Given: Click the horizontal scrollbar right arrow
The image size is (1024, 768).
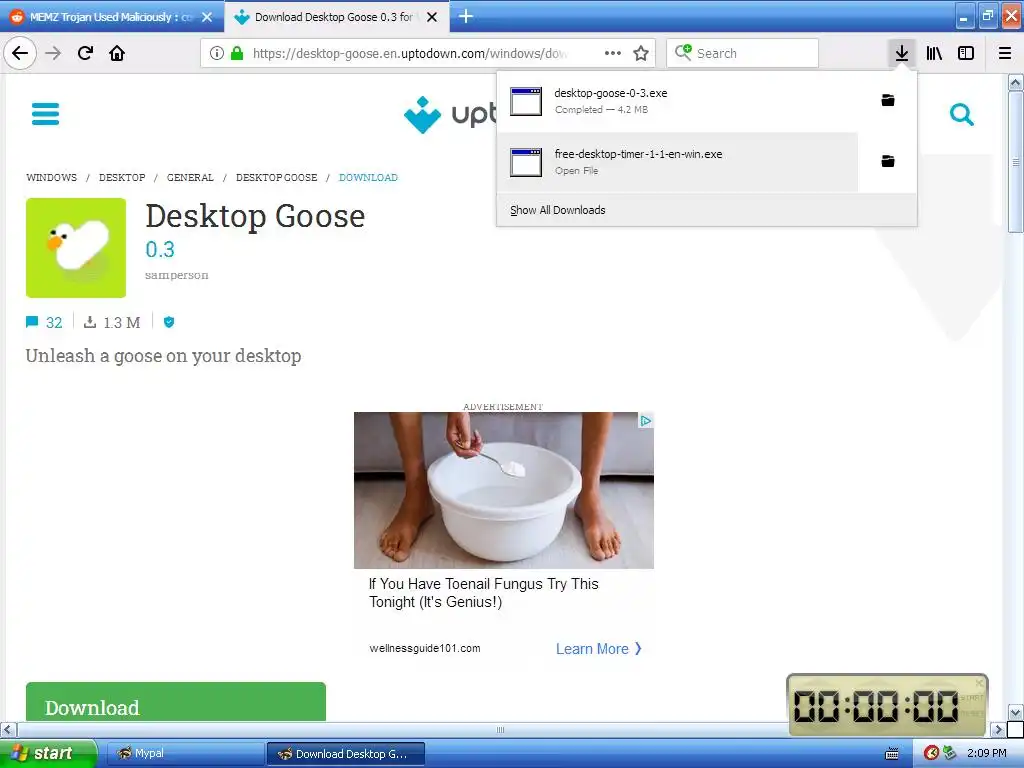Looking at the screenshot, I should [998, 729].
